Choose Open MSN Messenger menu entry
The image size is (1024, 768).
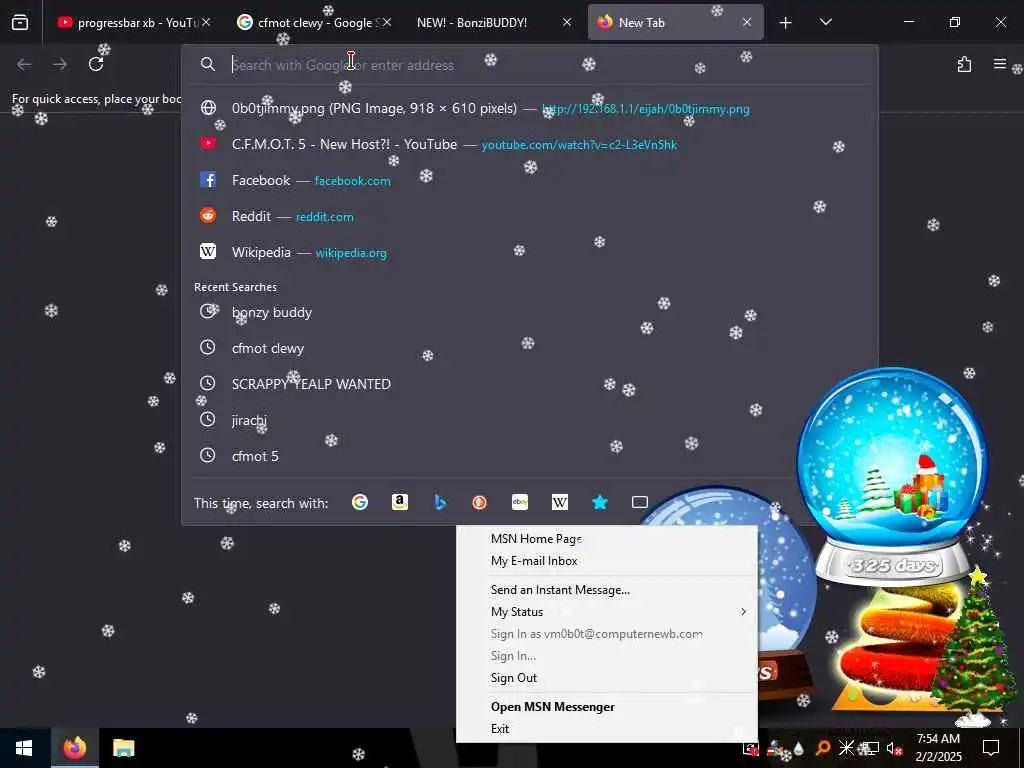point(607,707)
